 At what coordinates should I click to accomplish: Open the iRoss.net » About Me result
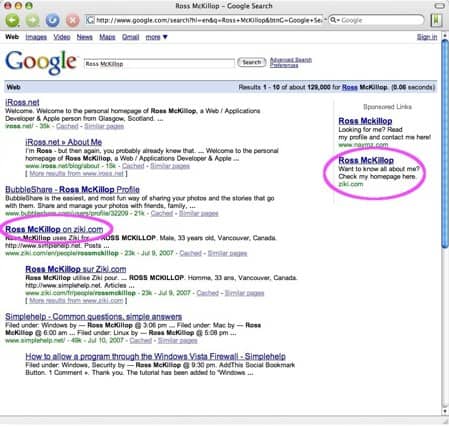coord(64,142)
